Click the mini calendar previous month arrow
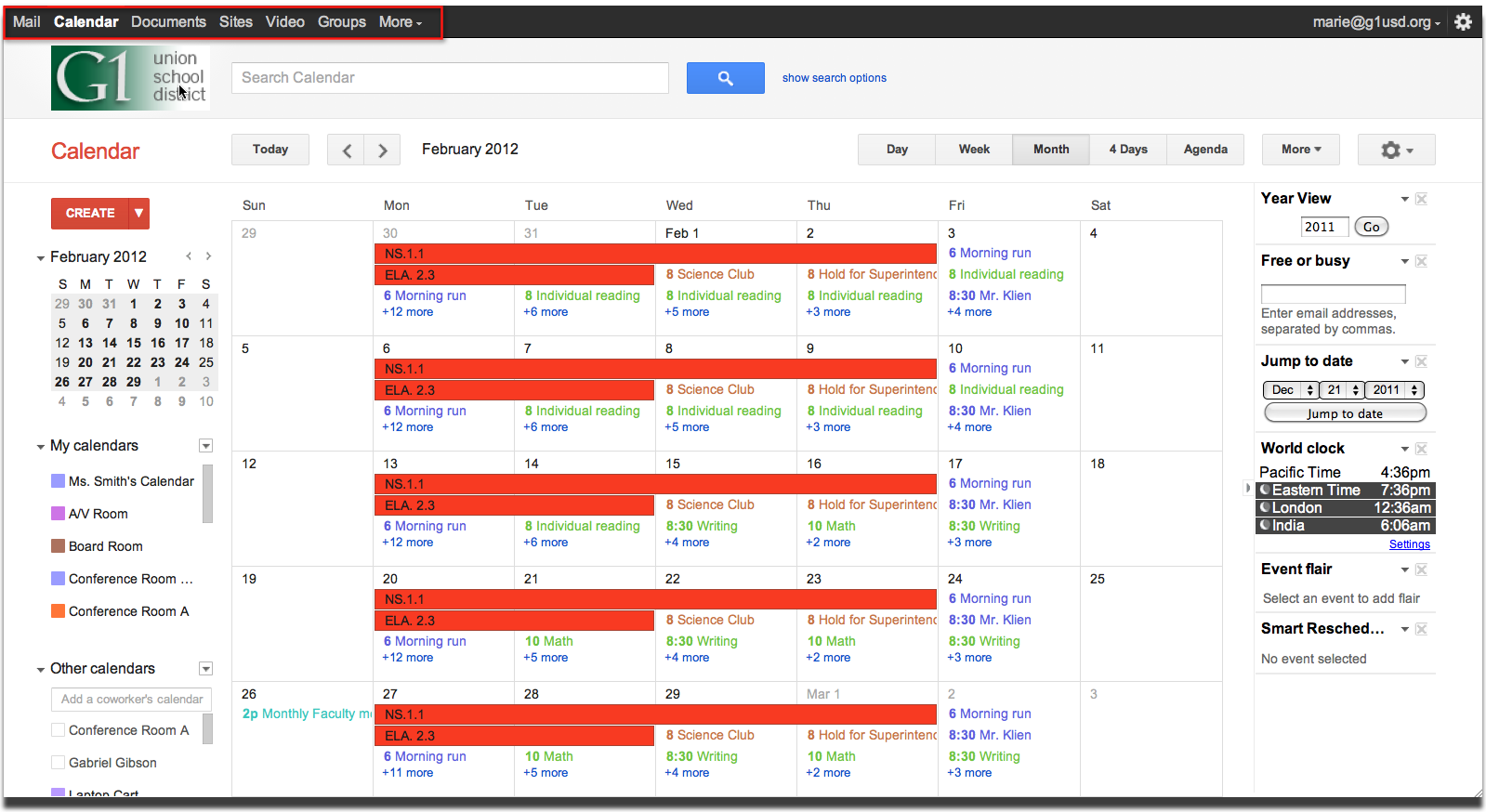The image size is (1486, 812). pos(189,256)
